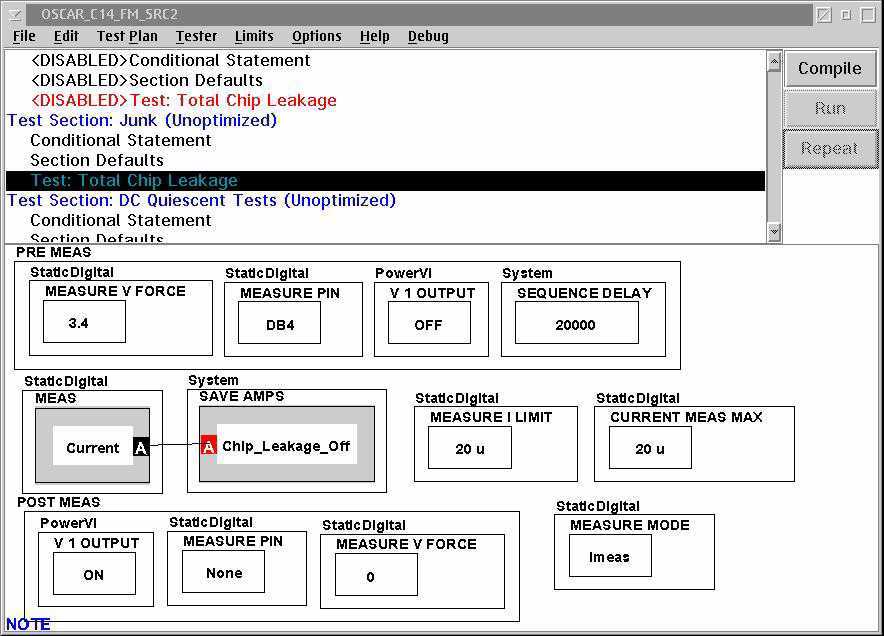
Task: Click the SAVE AMPS label
Action: (x=242, y=396)
